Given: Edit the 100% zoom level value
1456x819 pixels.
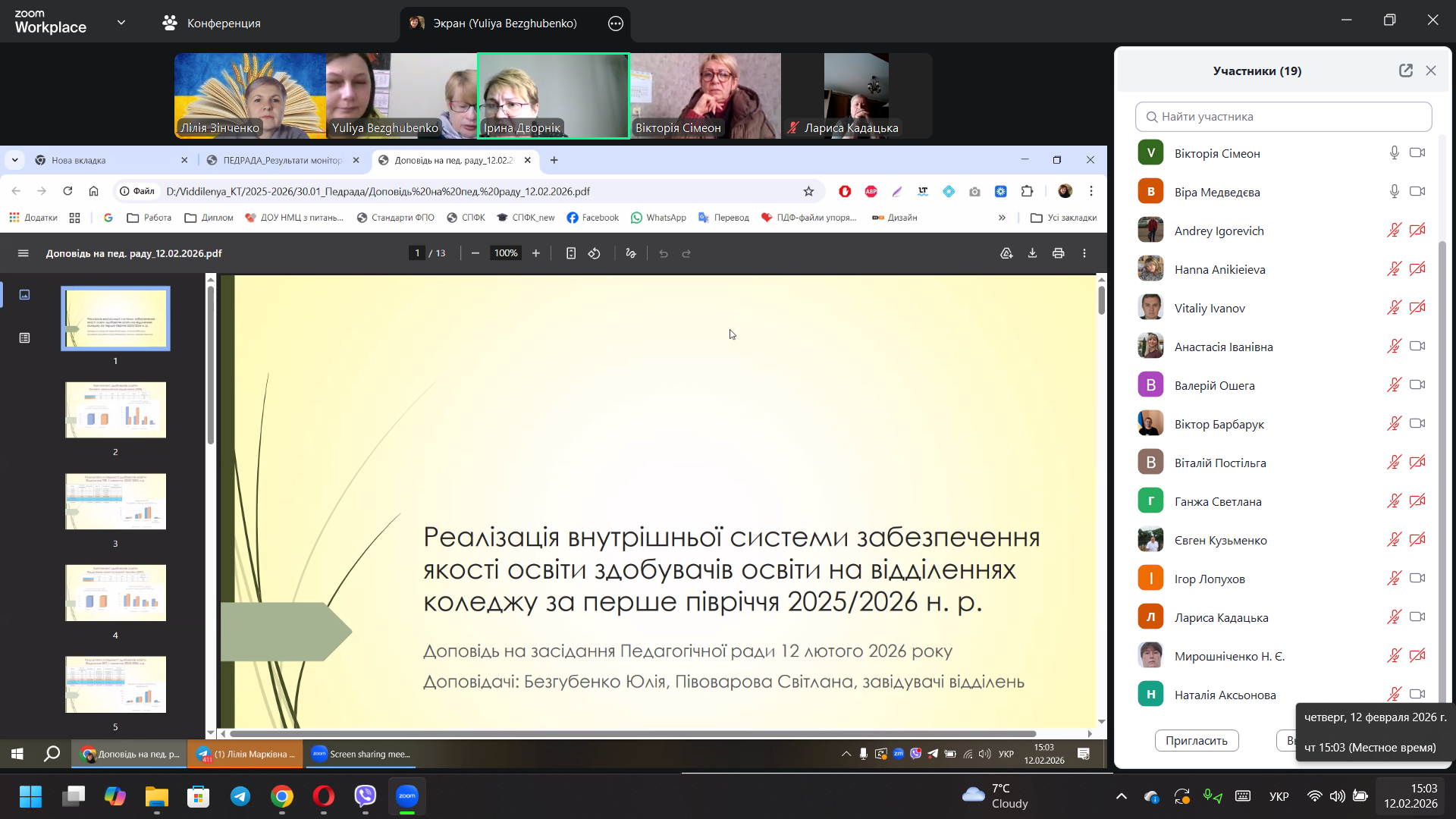Looking at the screenshot, I should pos(506,253).
